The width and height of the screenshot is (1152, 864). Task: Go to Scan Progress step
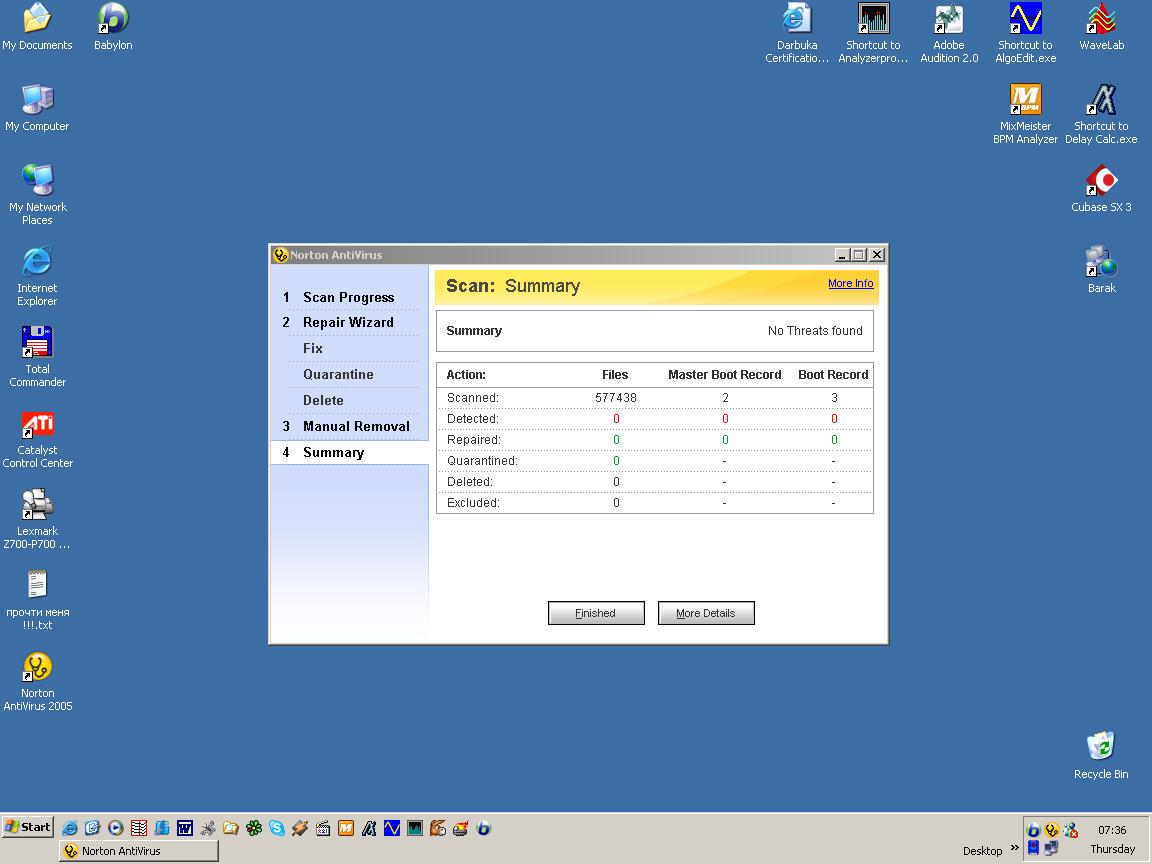(x=348, y=298)
